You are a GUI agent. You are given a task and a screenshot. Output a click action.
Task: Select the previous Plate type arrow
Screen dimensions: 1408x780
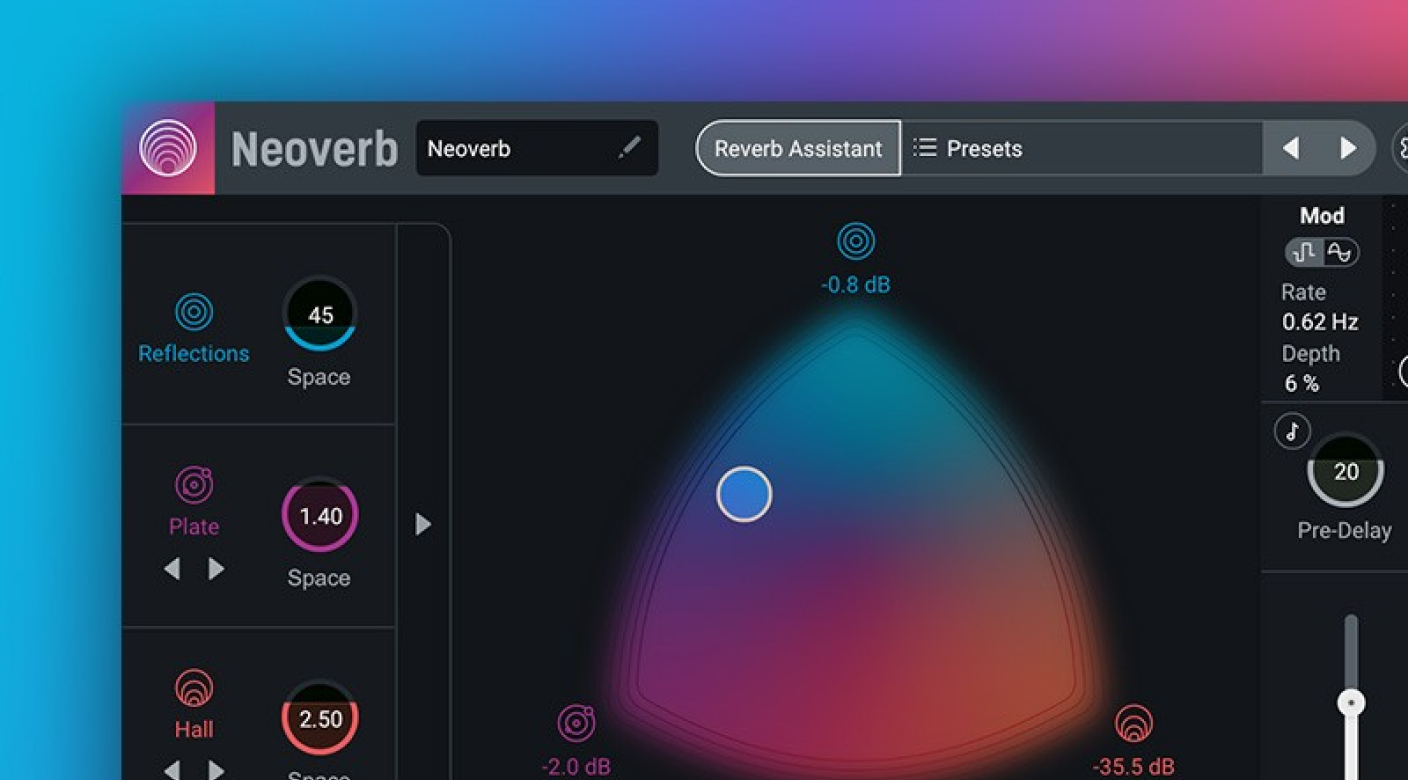coord(172,569)
